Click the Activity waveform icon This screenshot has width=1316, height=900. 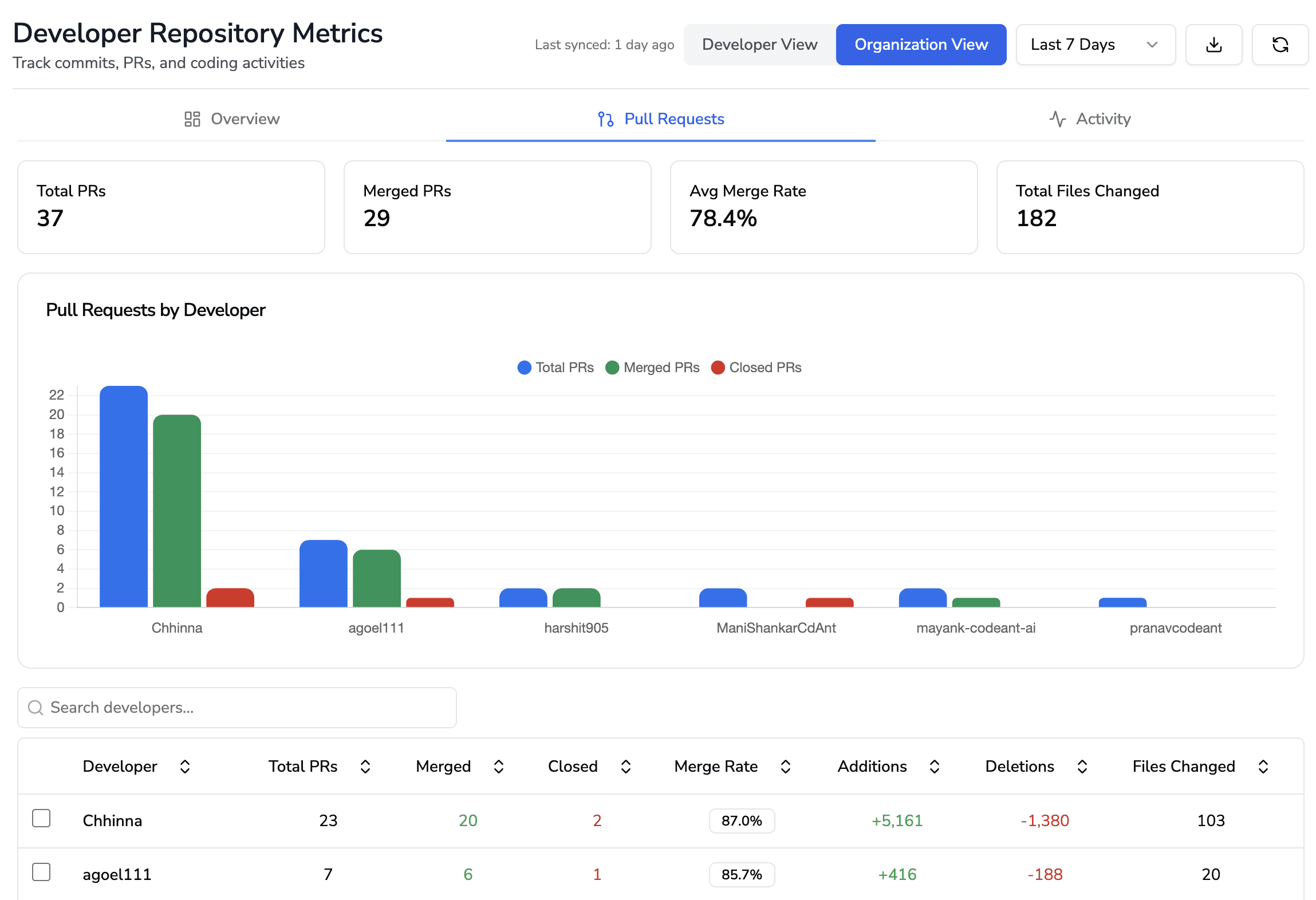[x=1057, y=119]
